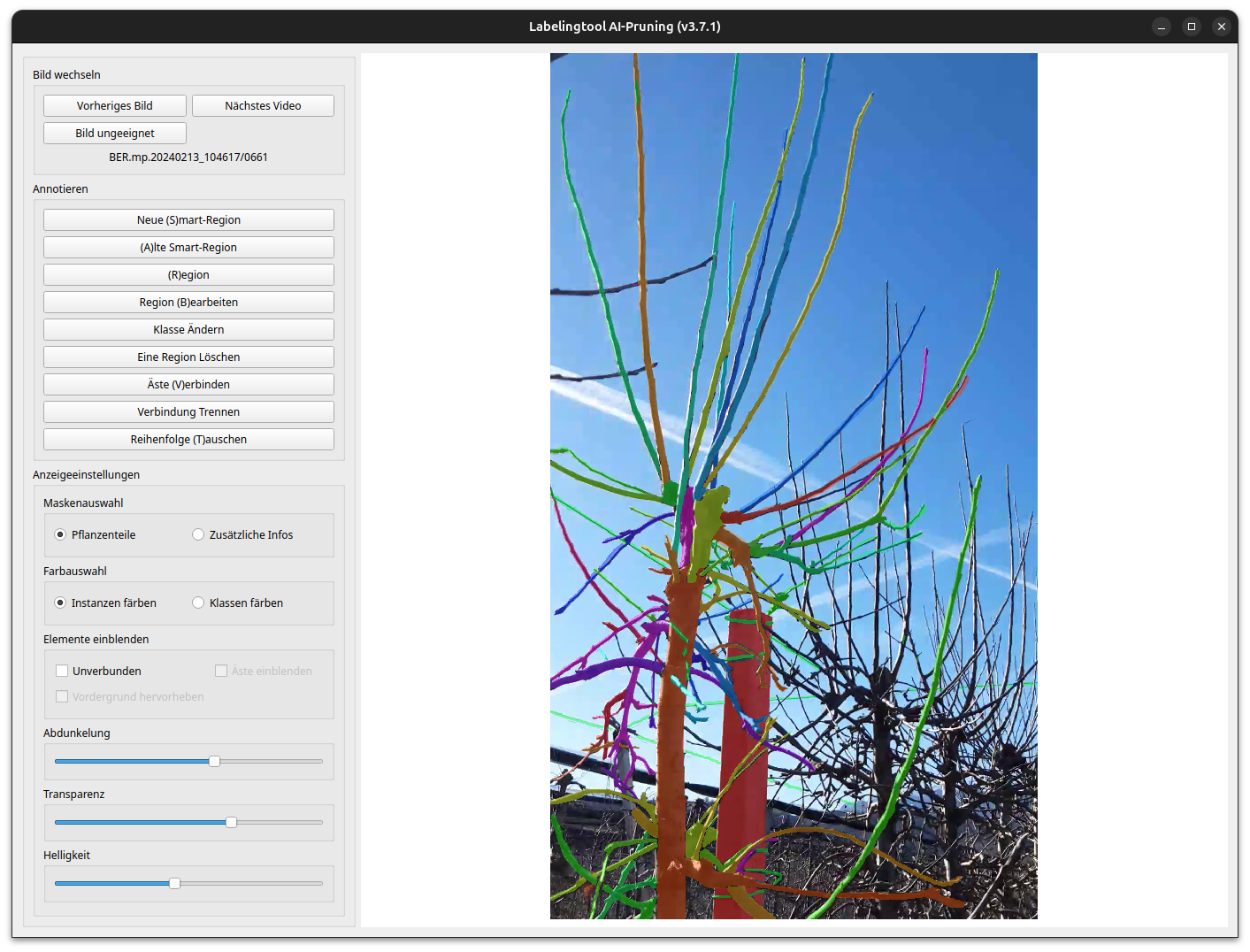The height and width of the screenshot is (952, 1250).
Task: Click Klasse Ändern
Action: pos(188,330)
